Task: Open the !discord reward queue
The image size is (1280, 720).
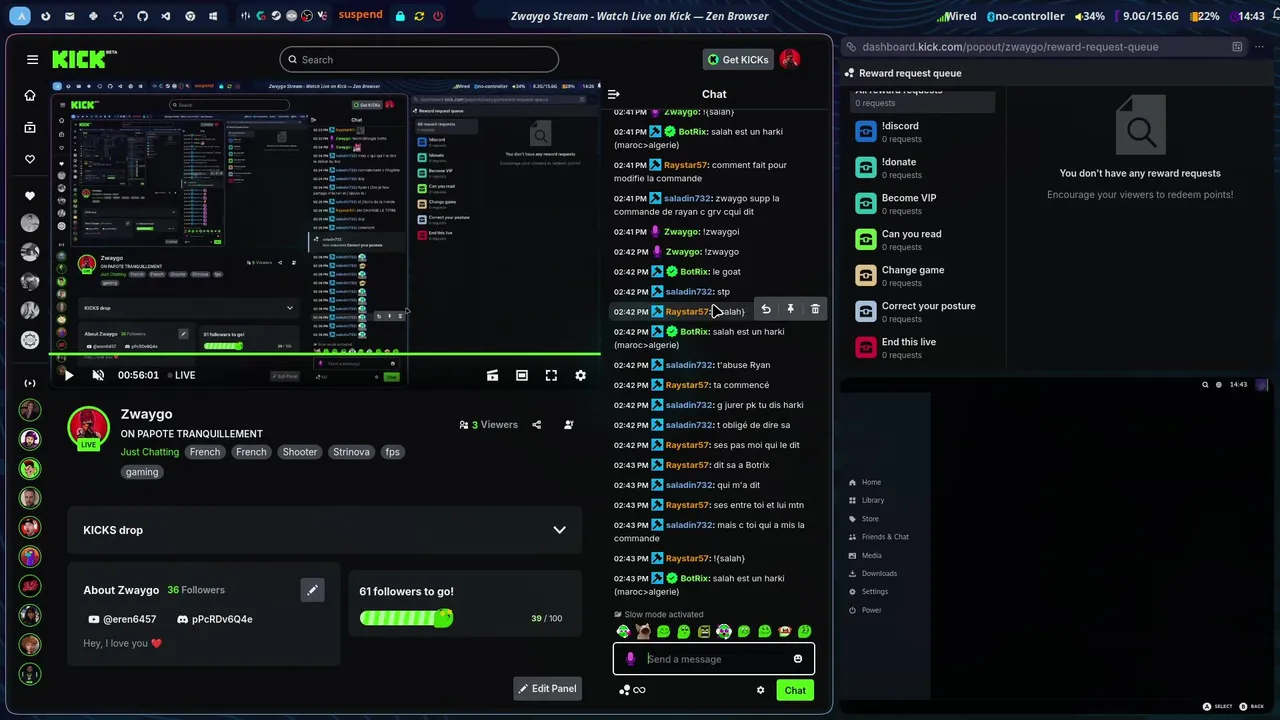Action: coord(925,132)
